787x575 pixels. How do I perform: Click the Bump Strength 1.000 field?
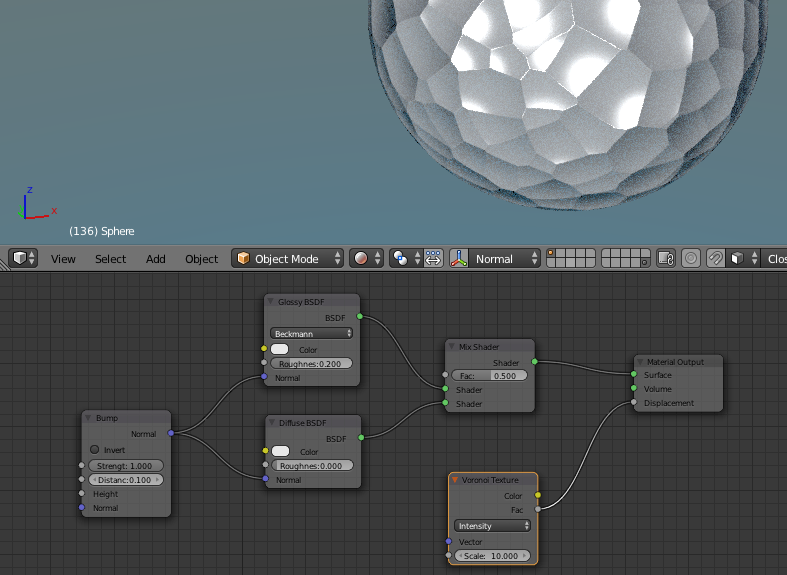(x=125, y=466)
